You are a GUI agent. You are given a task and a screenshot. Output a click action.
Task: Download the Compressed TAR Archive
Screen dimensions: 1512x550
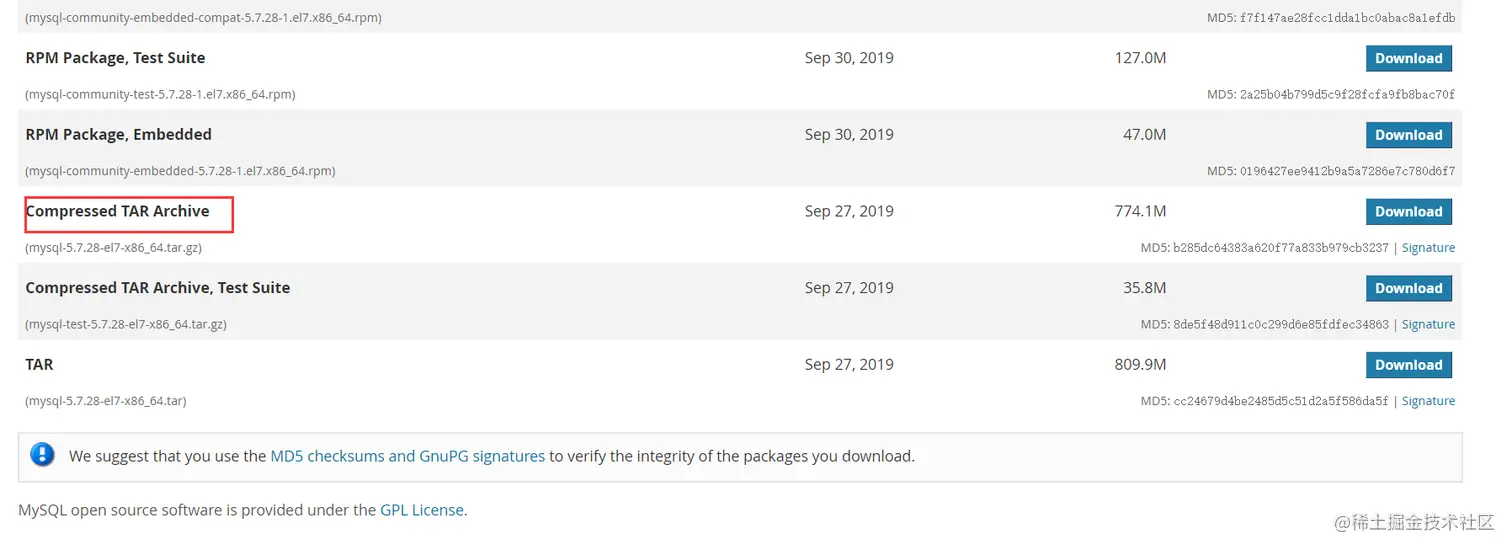click(x=1408, y=212)
